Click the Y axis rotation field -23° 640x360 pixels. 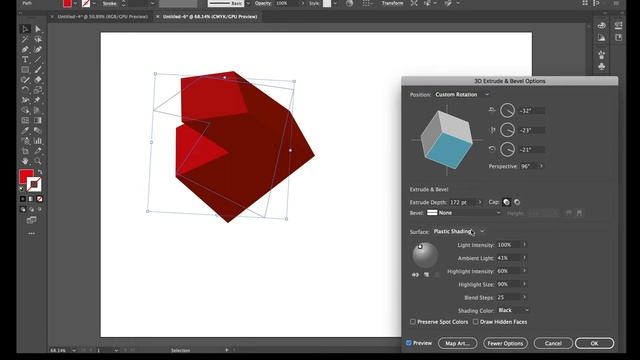tap(532, 130)
